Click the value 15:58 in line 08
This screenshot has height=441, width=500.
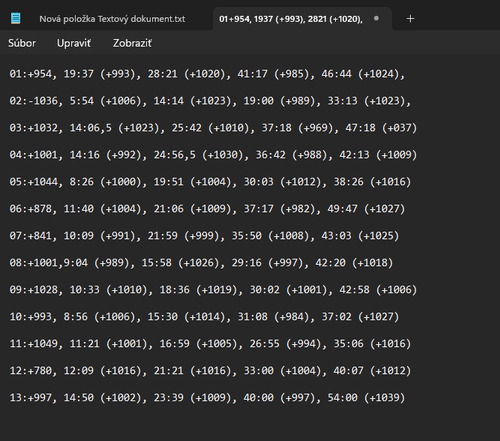pos(157,263)
